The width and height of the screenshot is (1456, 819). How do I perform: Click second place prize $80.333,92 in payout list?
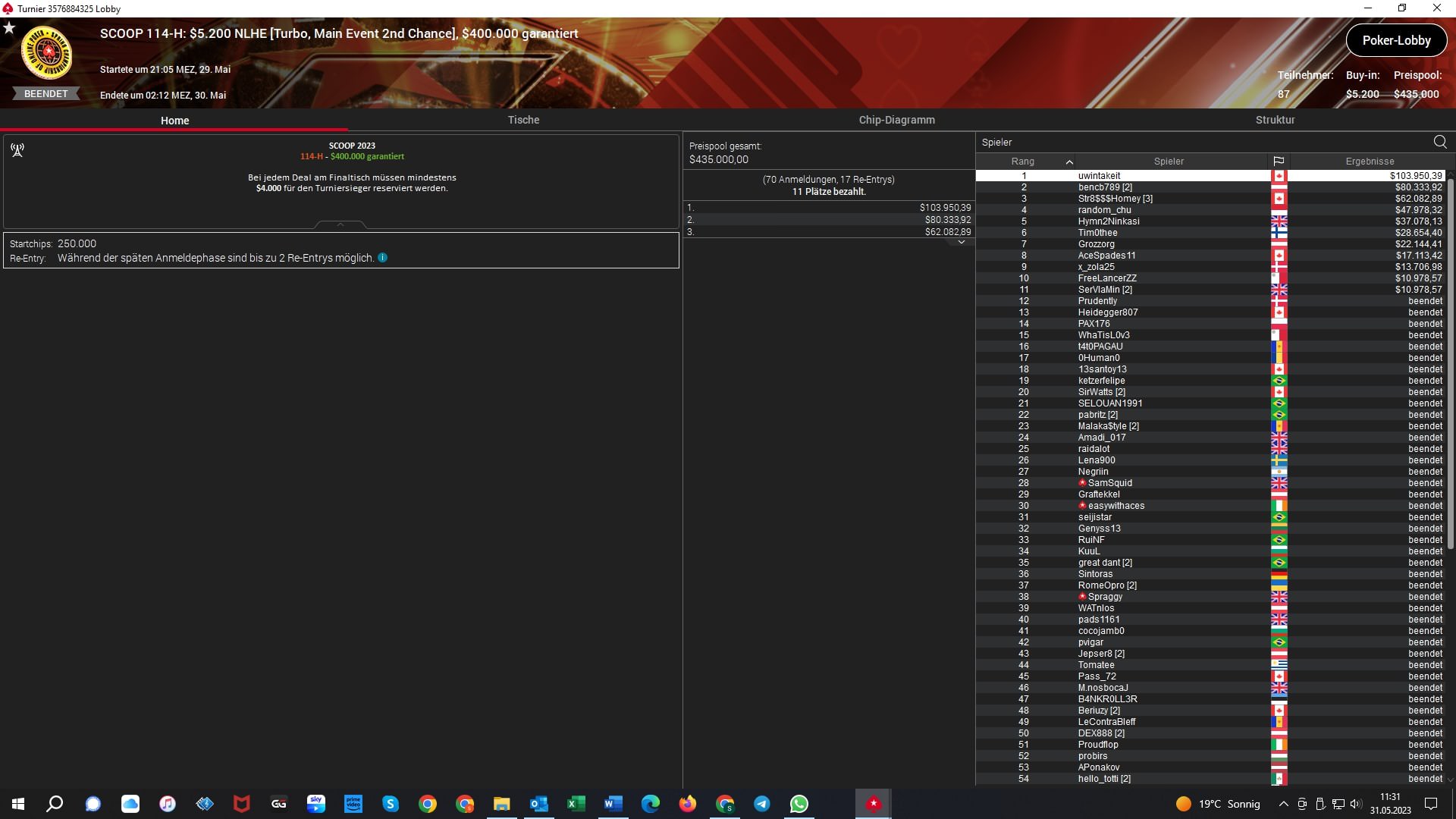point(947,219)
